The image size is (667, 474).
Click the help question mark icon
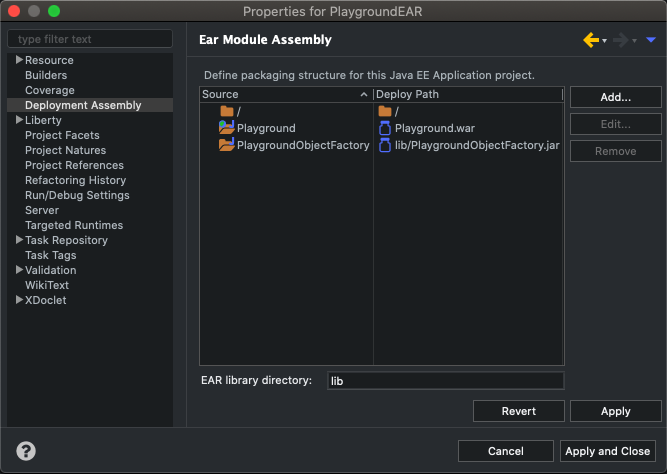click(x=26, y=451)
